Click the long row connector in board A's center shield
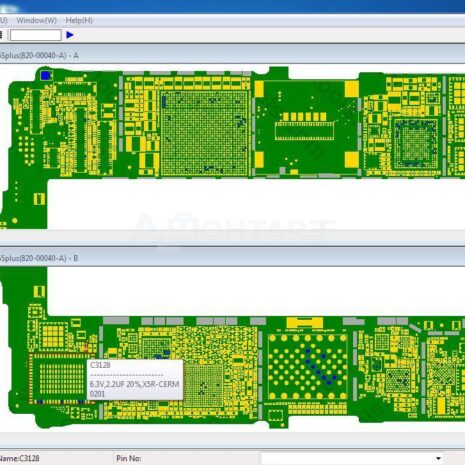 304,131
